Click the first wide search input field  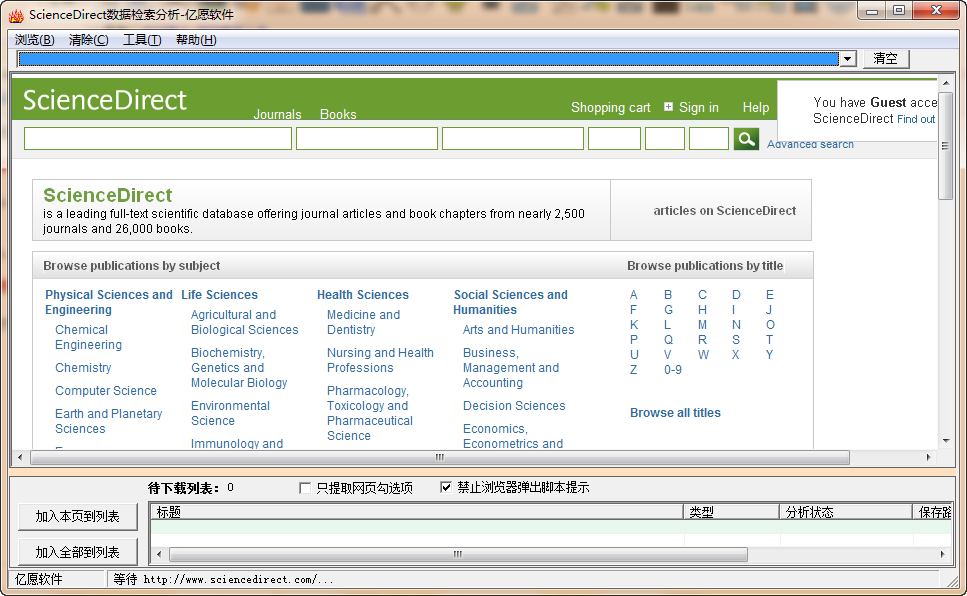point(158,139)
